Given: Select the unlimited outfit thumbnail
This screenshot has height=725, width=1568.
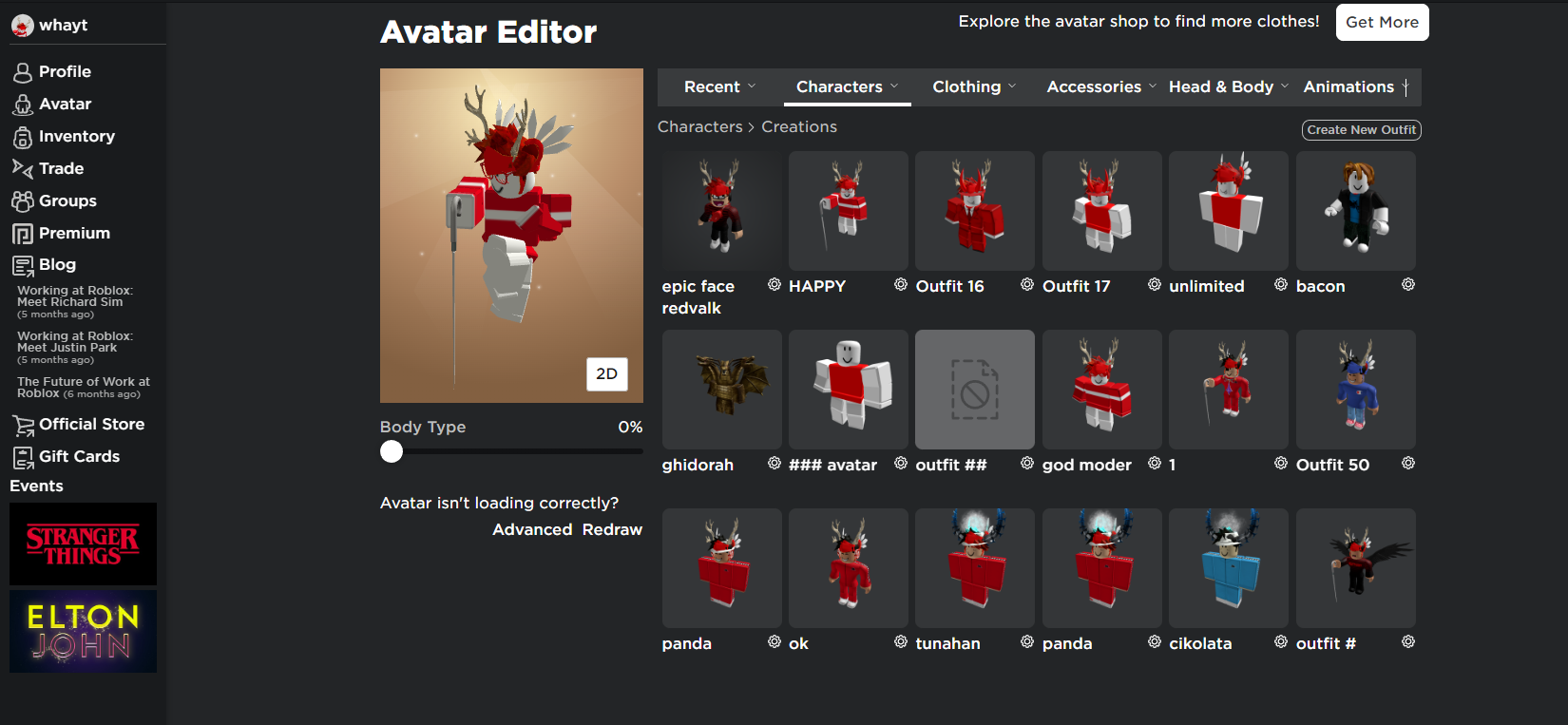Looking at the screenshot, I should (x=1228, y=211).
